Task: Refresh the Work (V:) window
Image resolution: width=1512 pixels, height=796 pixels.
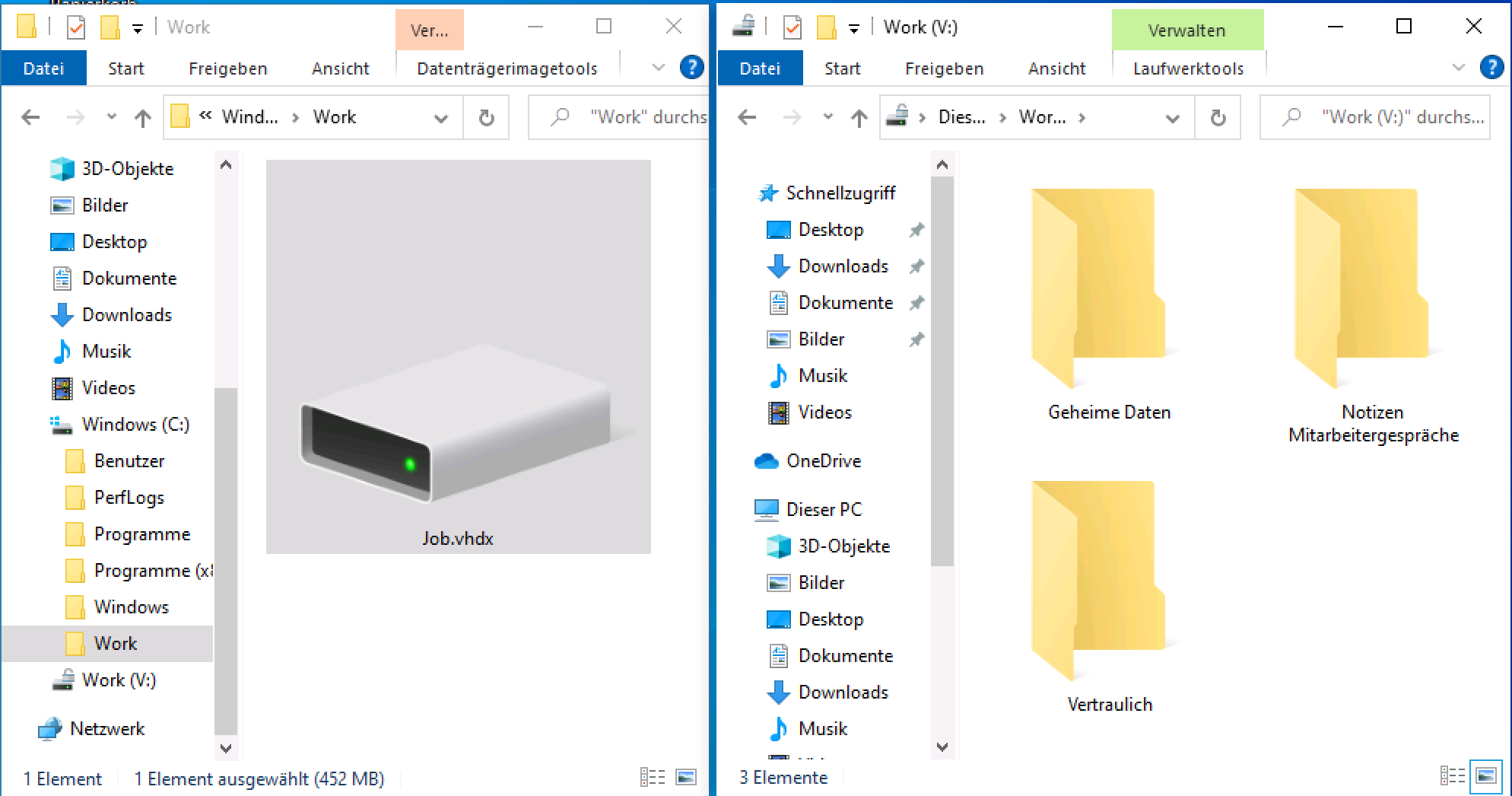Action: (x=1218, y=117)
